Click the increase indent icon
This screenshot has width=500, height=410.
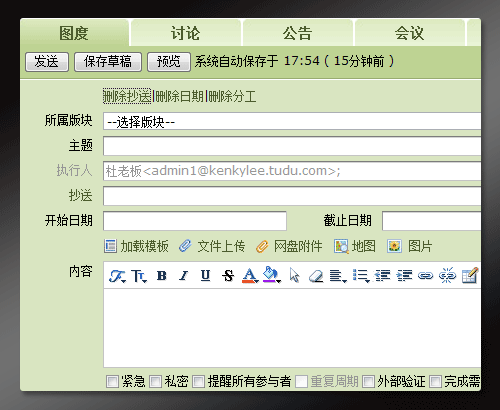pos(404,276)
